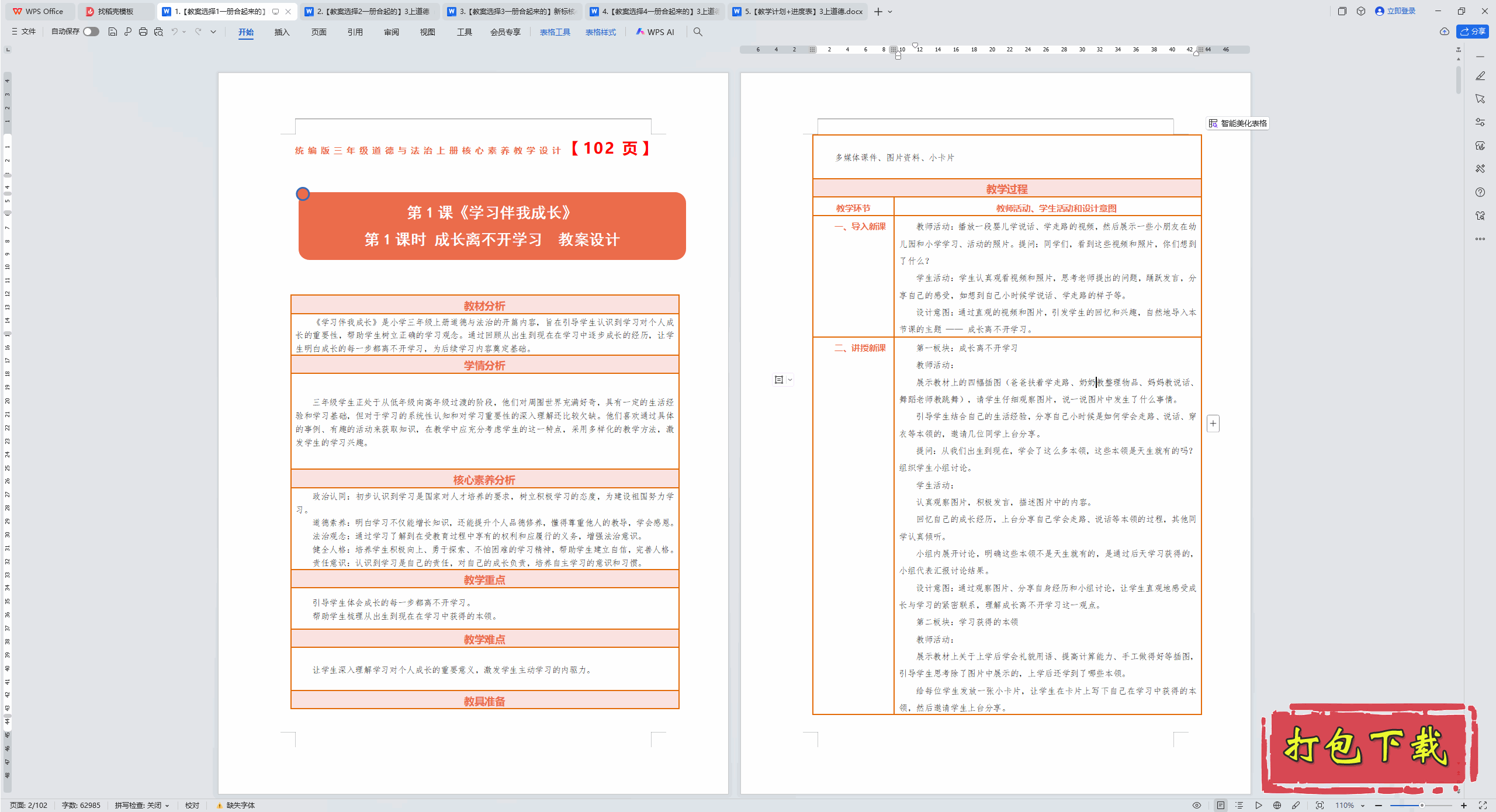
Task: Click the web layout globe icon
Action: pyautogui.click(x=1277, y=805)
